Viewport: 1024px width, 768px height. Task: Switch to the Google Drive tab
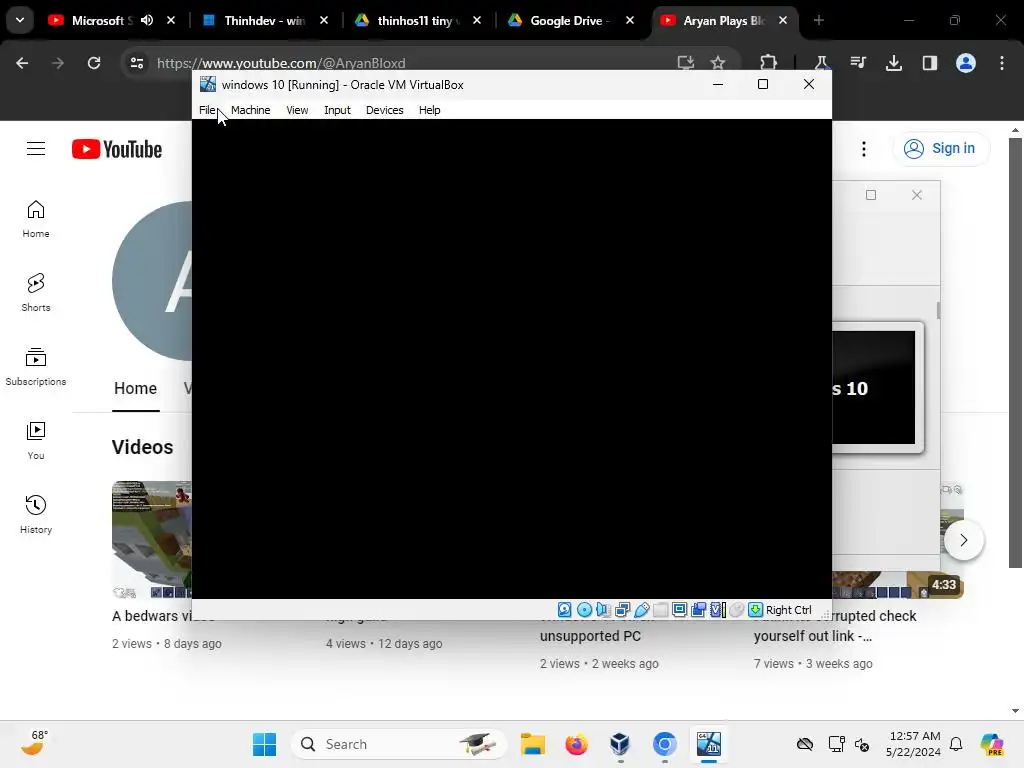[570, 21]
